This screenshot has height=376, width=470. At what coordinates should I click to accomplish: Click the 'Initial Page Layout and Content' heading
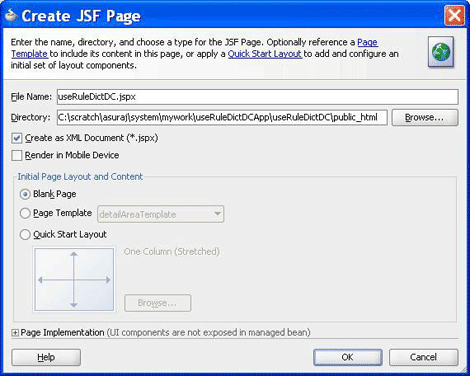point(80,177)
